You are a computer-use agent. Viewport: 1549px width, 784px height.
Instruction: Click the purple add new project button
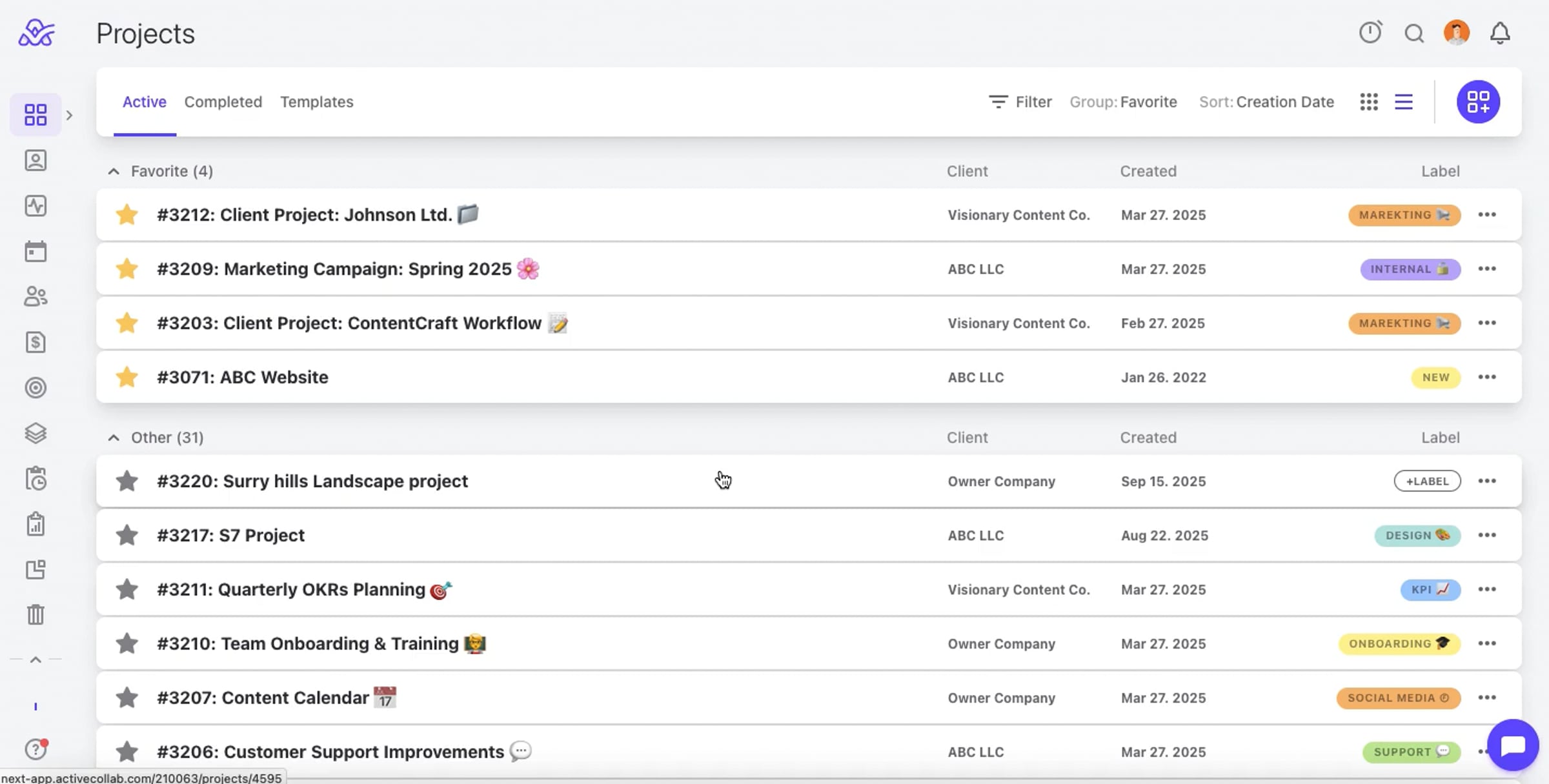coord(1478,102)
